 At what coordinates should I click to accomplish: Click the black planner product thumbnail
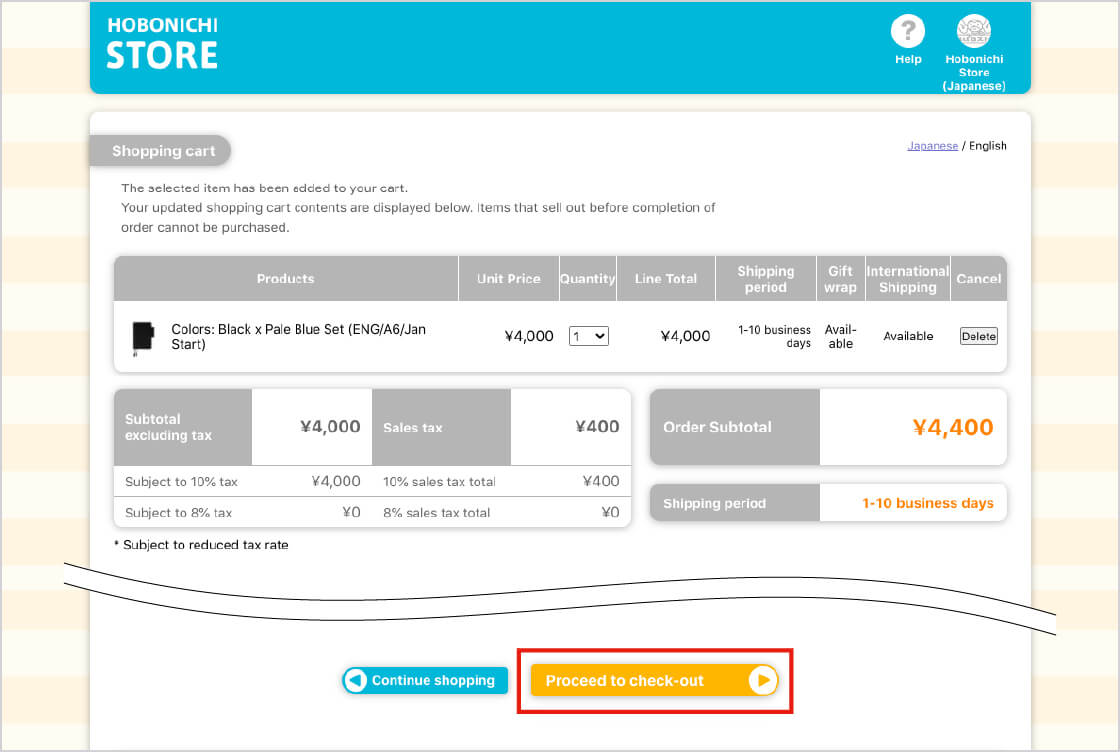pos(143,337)
